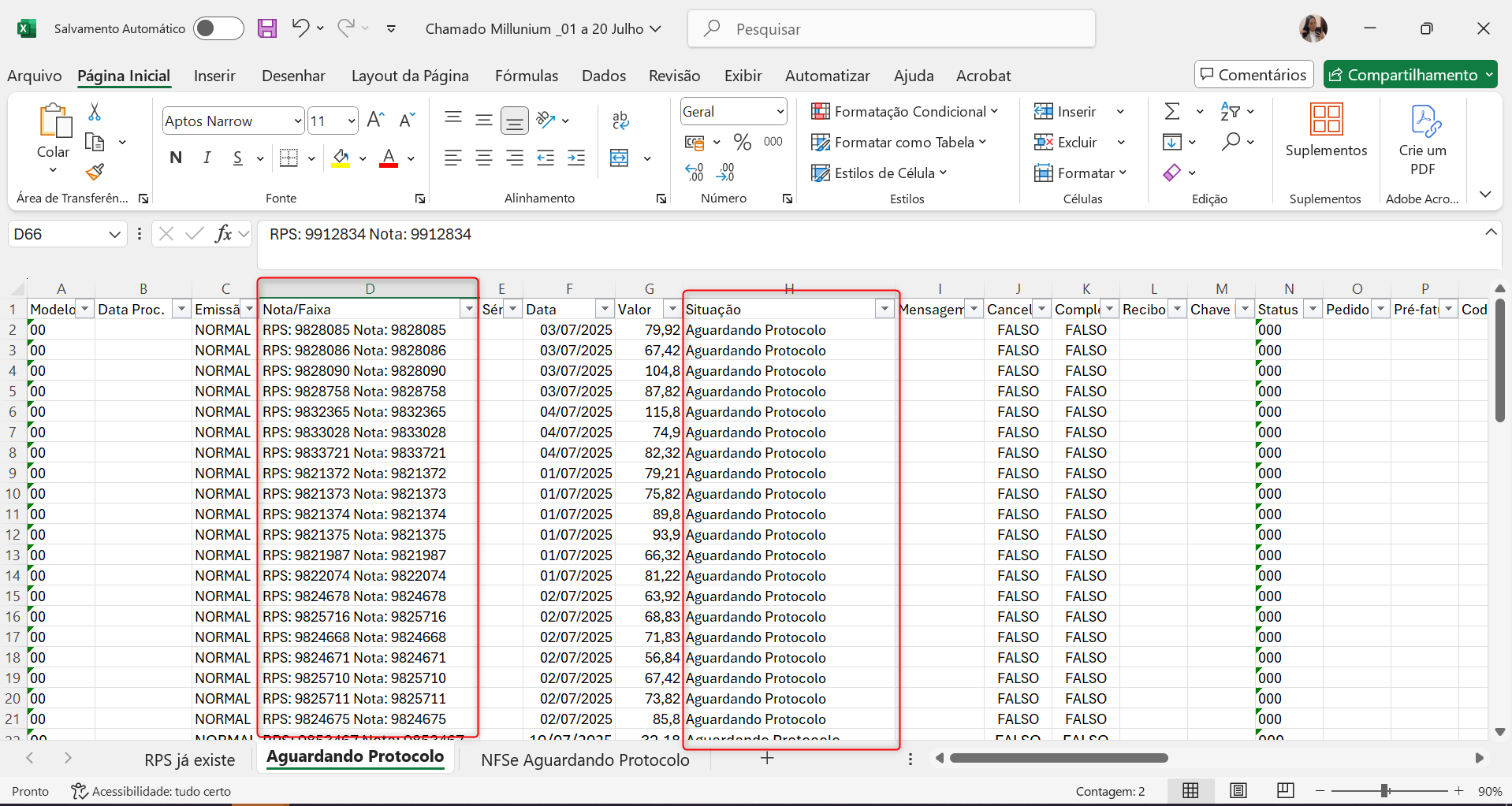Viewport: 1512px width, 806px height.
Task: Click the Cut scissors icon
Action: point(95,112)
